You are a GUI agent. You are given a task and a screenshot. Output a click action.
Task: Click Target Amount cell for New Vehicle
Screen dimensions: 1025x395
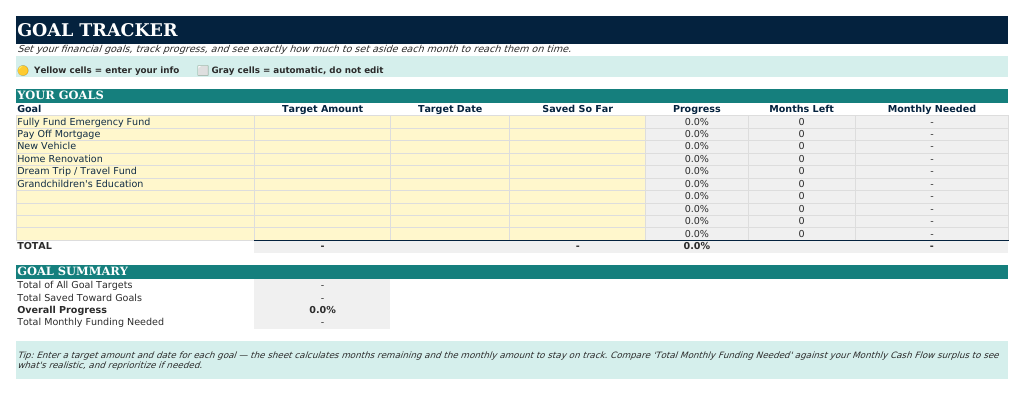[322, 146]
